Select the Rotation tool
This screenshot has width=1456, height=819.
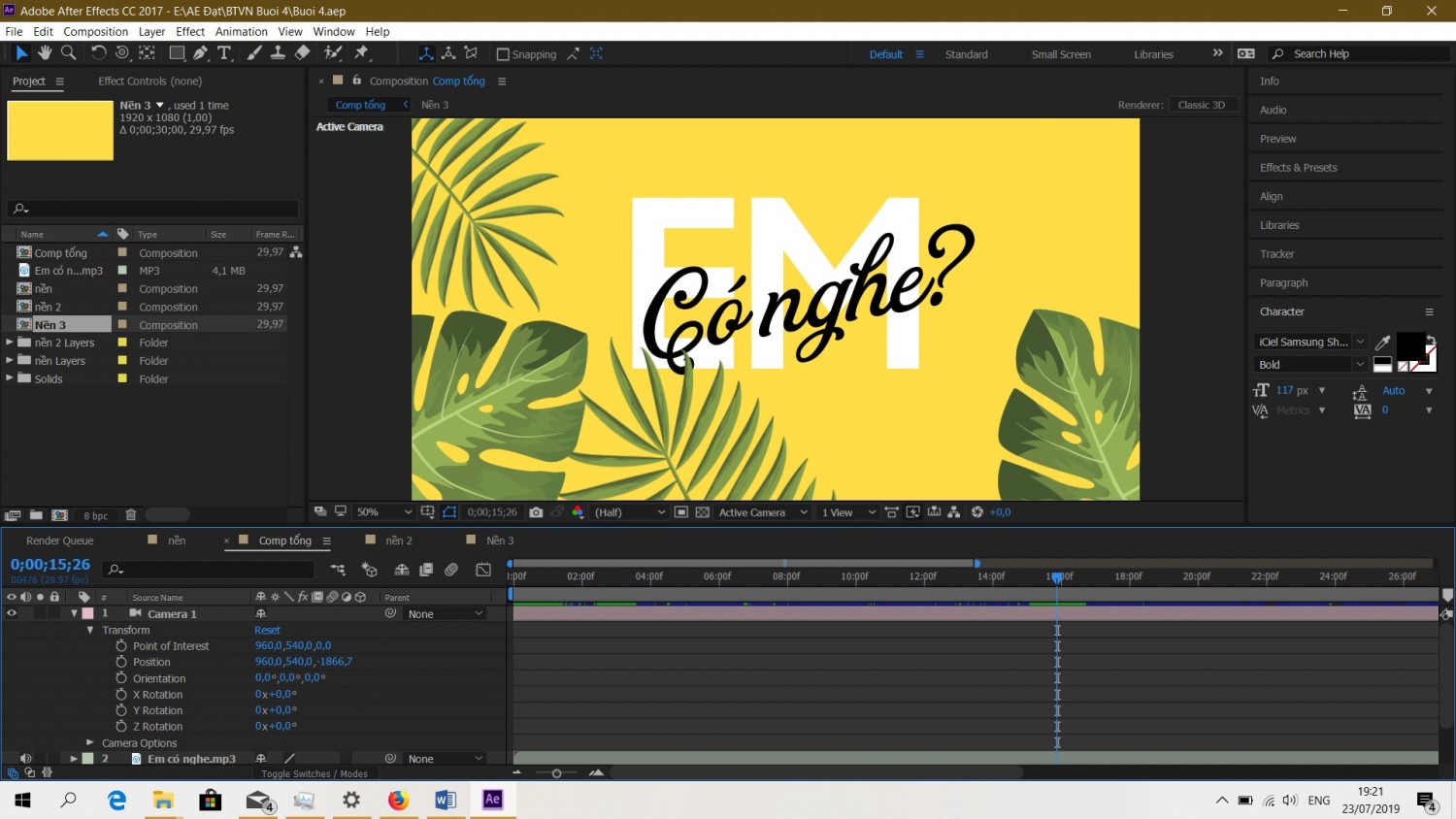[98, 53]
